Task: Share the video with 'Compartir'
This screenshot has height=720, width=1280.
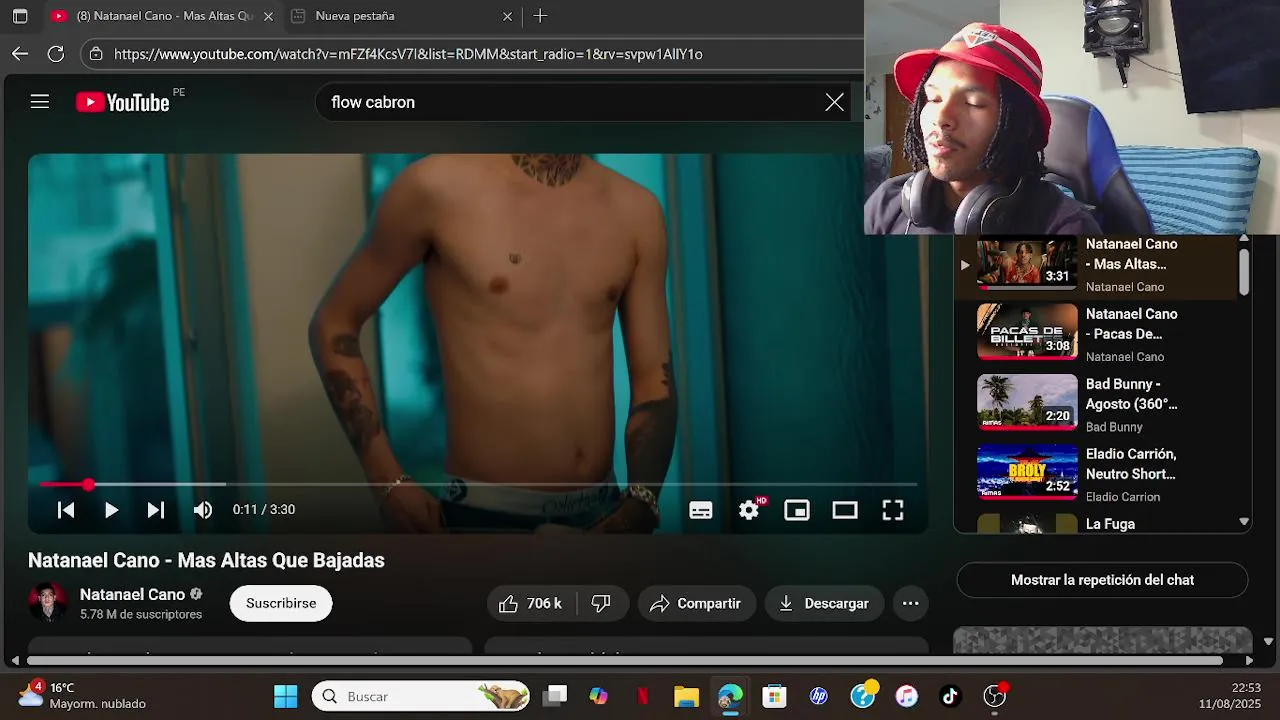Action: pyautogui.click(x=696, y=603)
